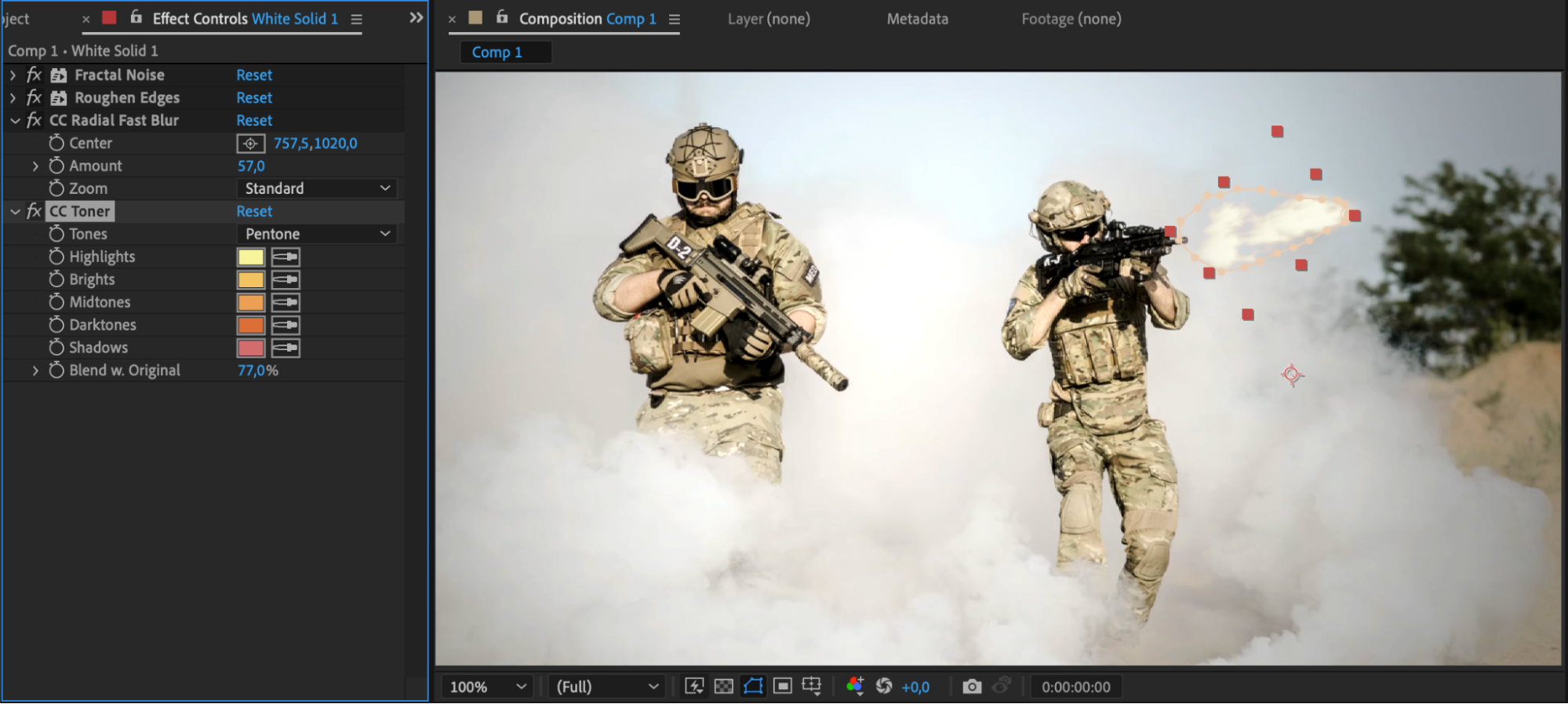
Task: Open Midtones color swatch
Action: (251, 303)
